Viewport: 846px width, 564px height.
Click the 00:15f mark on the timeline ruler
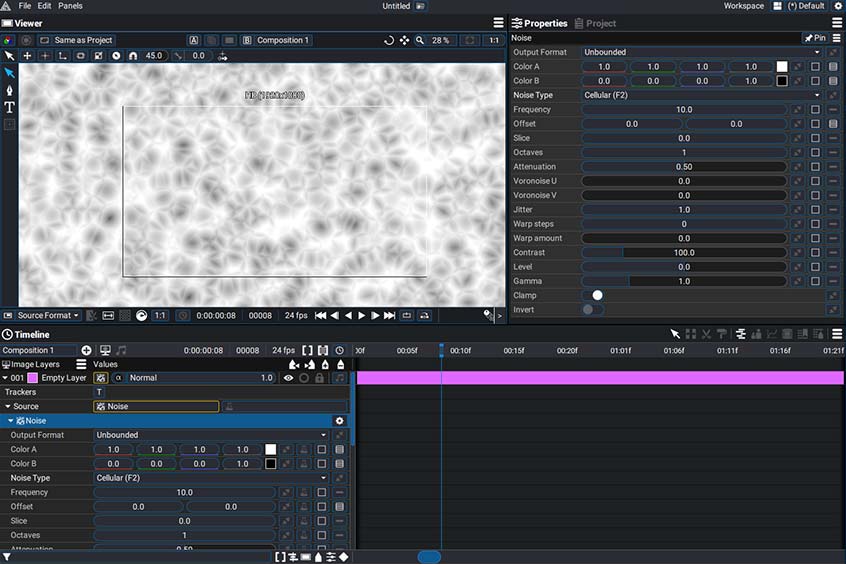click(x=514, y=350)
